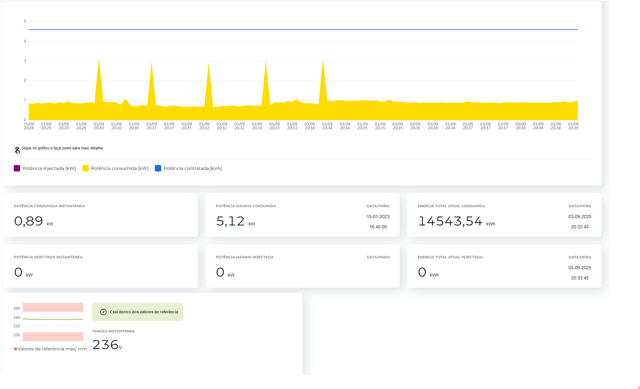640x389 pixels.
Task: Click the 5,12 kW maximum power value
Action: pos(235,221)
